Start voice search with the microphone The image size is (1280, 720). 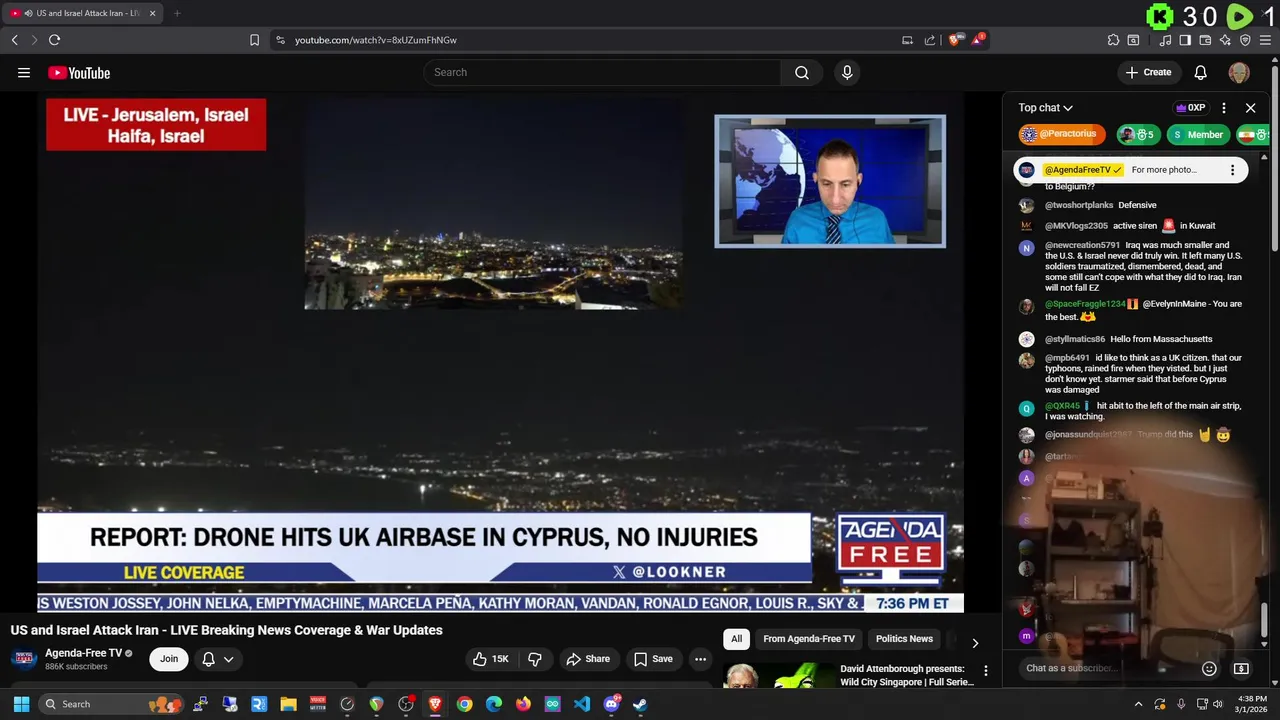click(x=847, y=72)
